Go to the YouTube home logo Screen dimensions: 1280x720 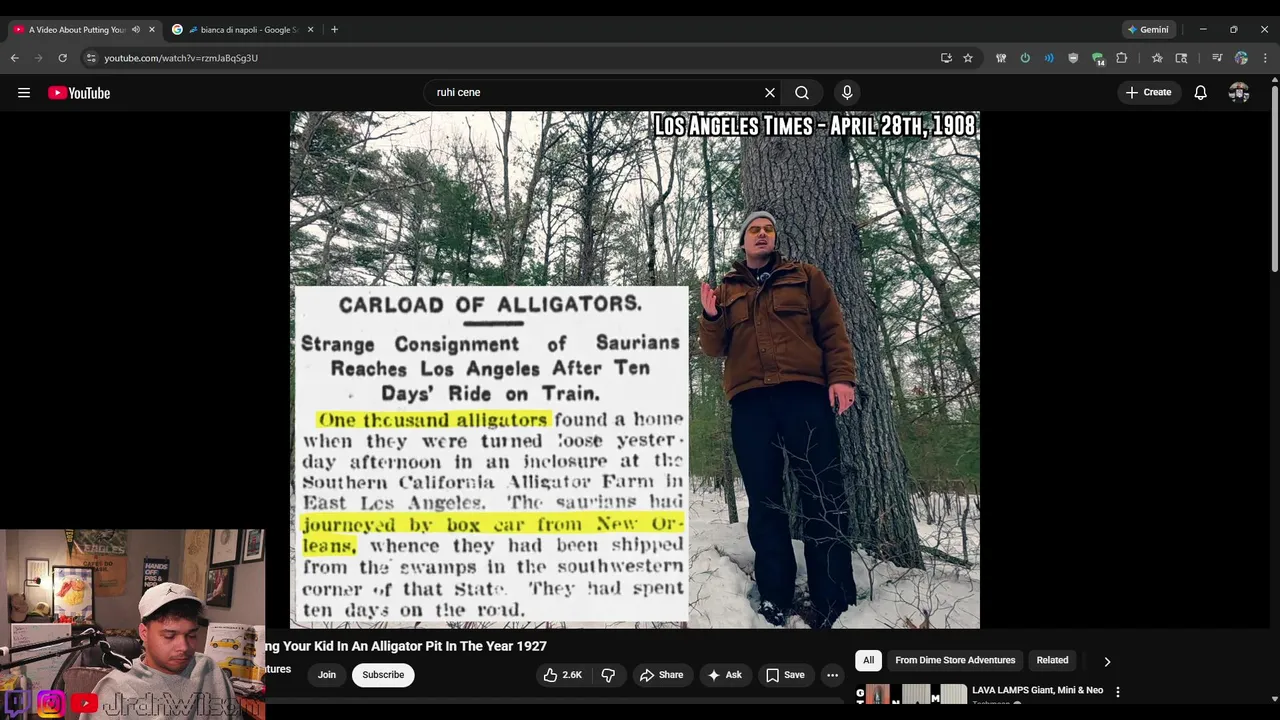[x=79, y=93]
